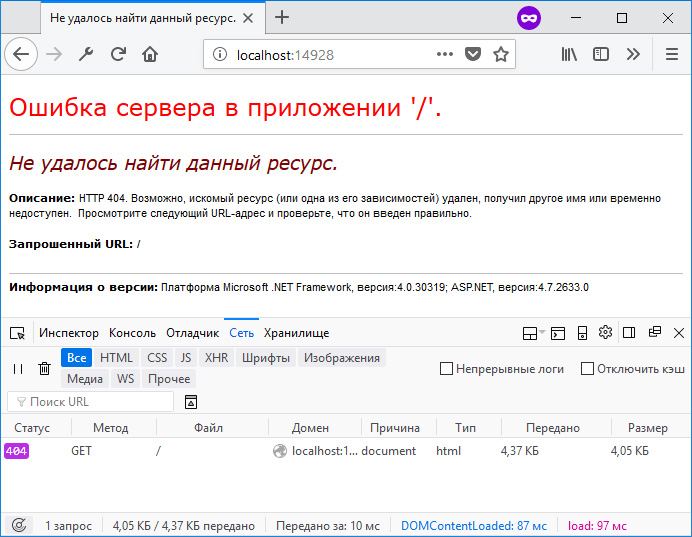Close the 'Не удалось найти данный ресурс' tab
This screenshot has width=692, height=537.
[248, 18]
